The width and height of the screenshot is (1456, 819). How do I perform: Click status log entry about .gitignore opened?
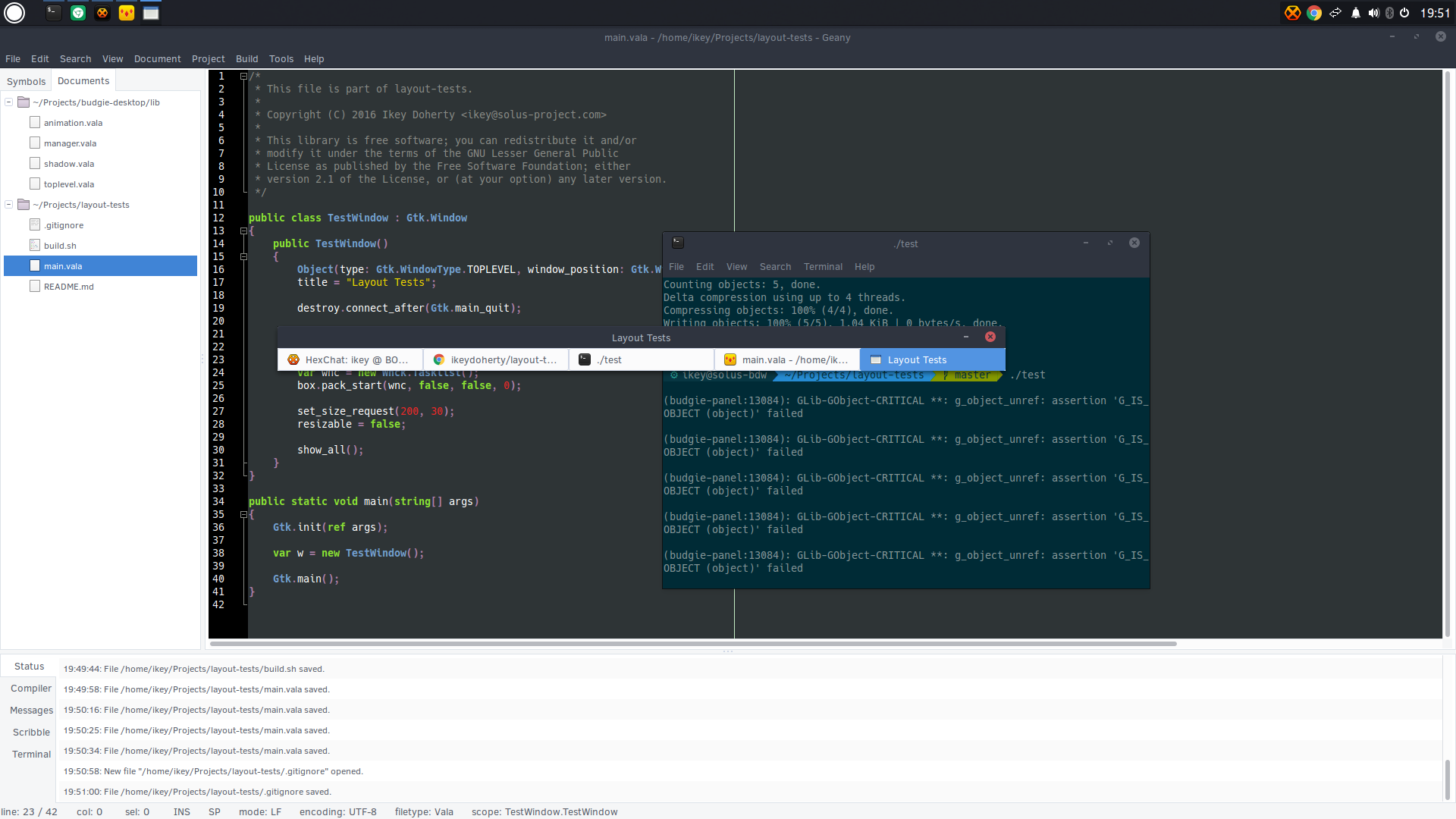point(213,771)
